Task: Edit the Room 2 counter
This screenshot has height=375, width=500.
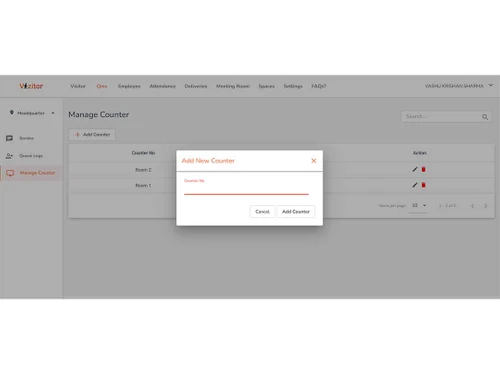Action: [415, 169]
